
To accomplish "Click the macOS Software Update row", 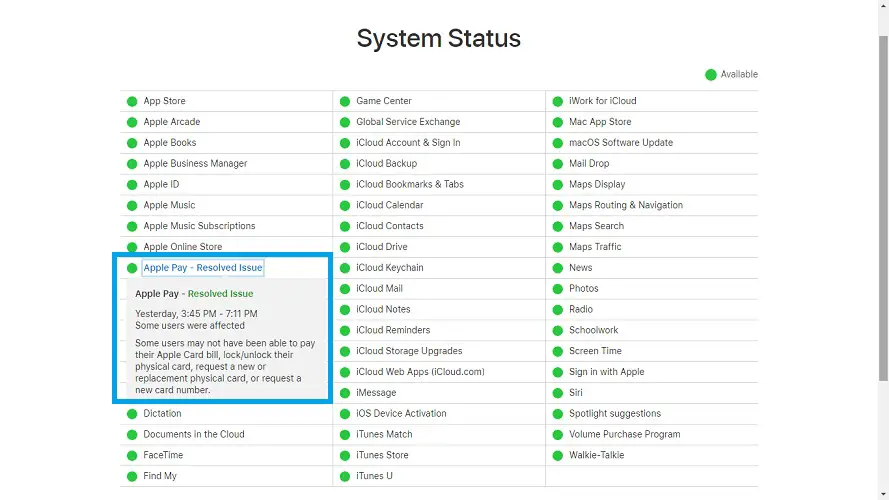I will pos(621,143).
